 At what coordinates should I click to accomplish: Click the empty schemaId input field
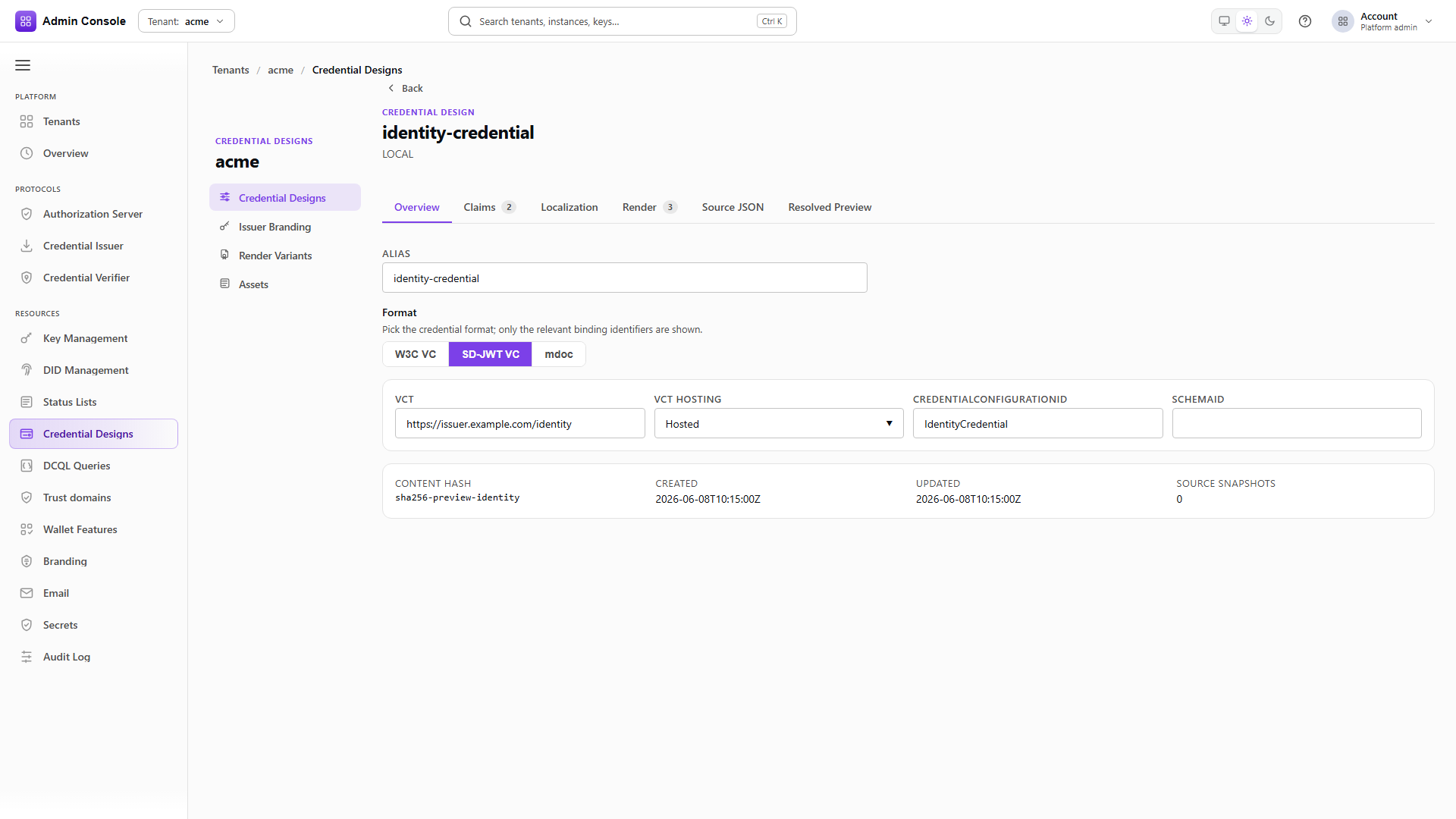(1297, 423)
